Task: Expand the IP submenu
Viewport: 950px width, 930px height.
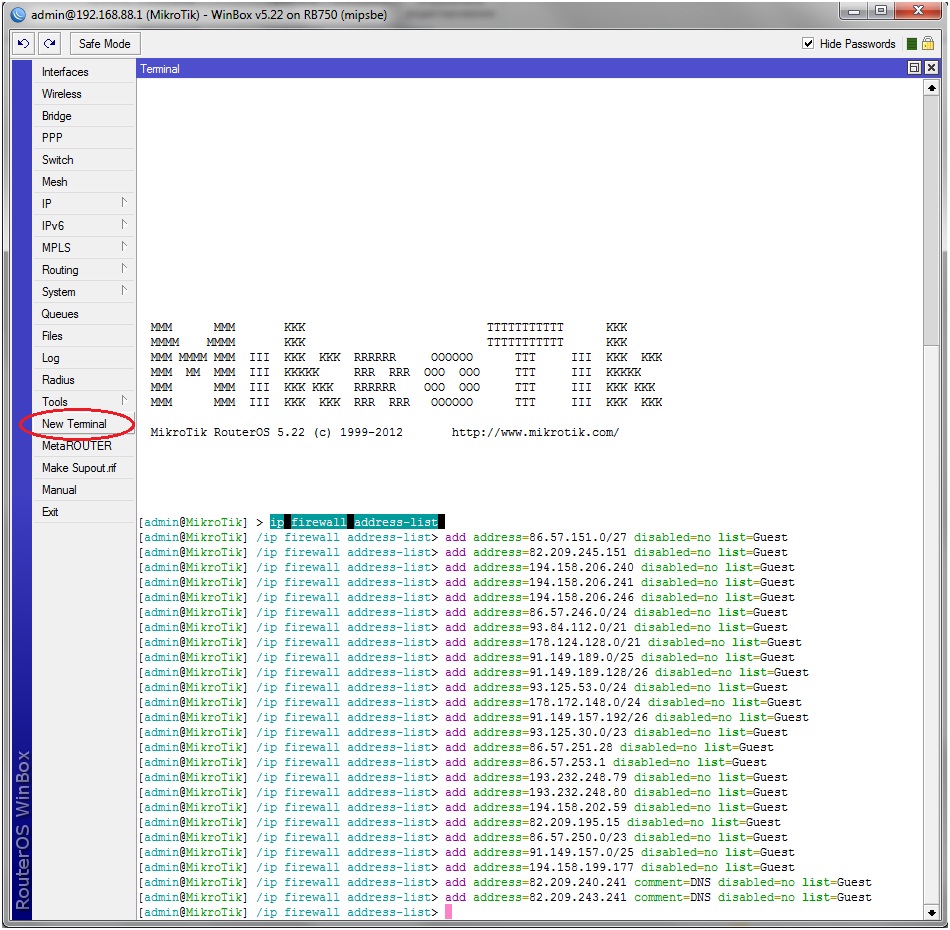Action: (85, 204)
